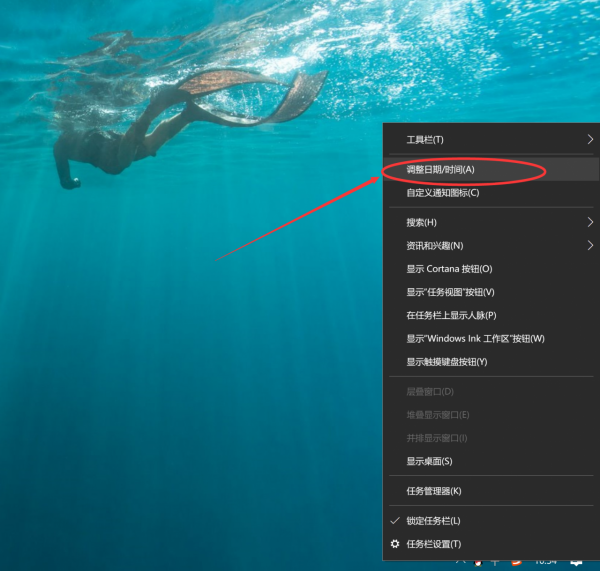Viewport: 600px width, 571px height.
Task: Expand the 搜索(H) submenu
Action: (x=491, y=222)
